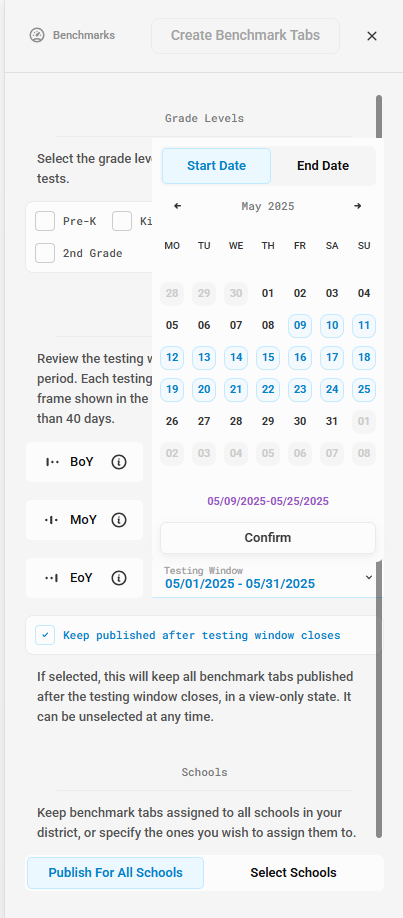Check the Pre-K grade checkbox
The image size is (403, 918).
pos(45,222)
